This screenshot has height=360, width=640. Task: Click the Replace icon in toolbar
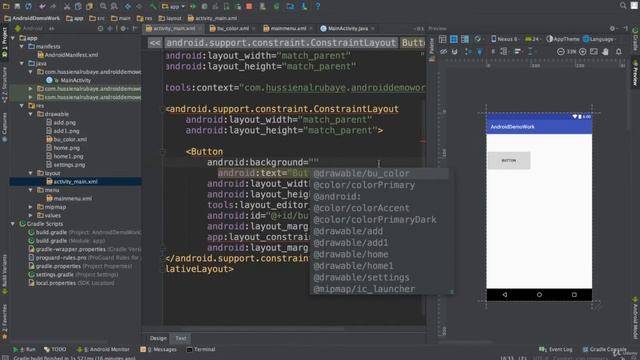point(114,6)
